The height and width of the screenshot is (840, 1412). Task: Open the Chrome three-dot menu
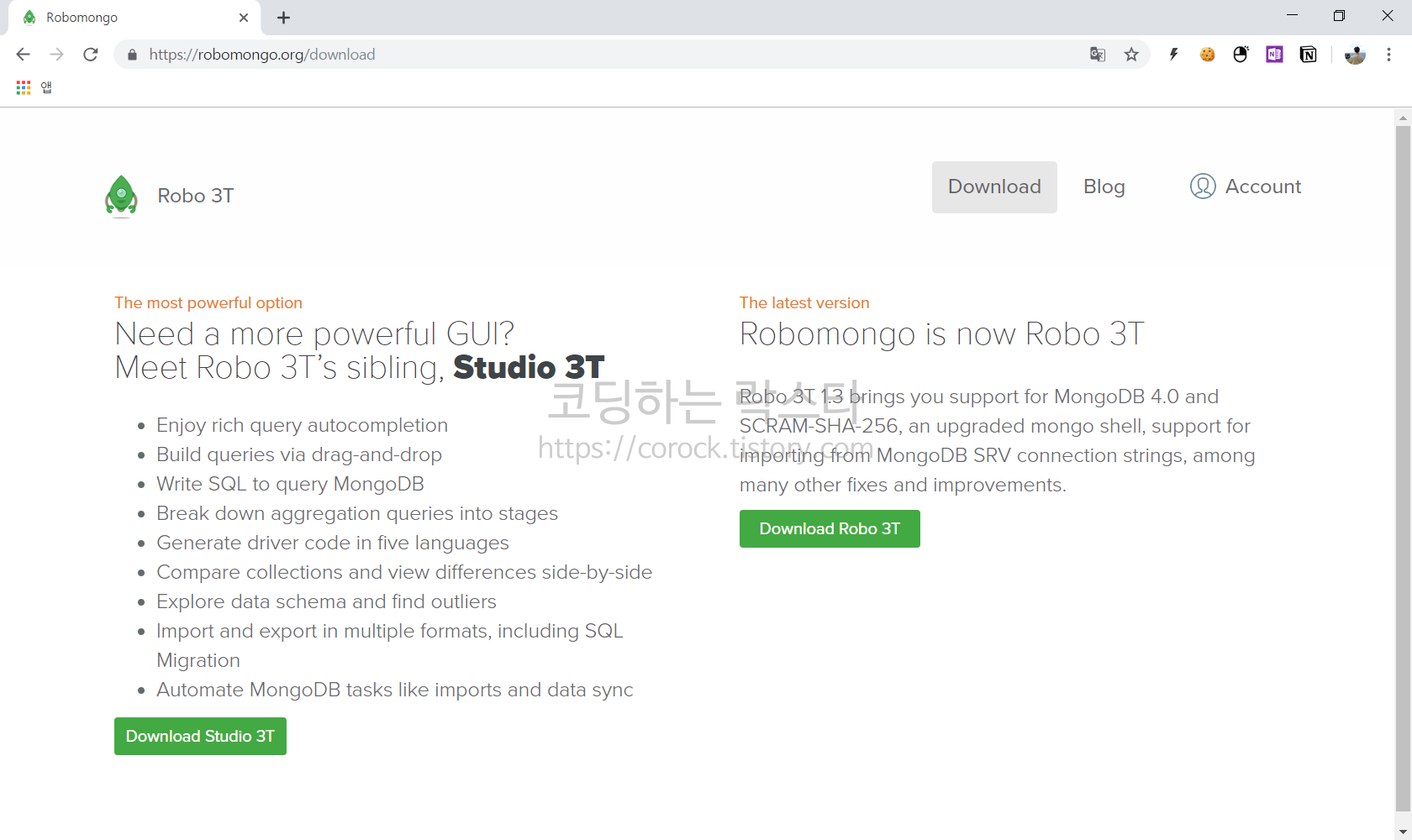(1388, 55)
